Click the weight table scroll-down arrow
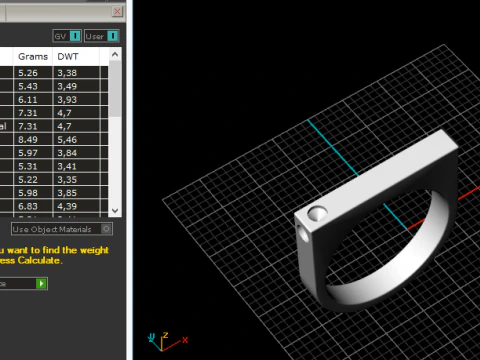480x360 pixels. (115, 211)
